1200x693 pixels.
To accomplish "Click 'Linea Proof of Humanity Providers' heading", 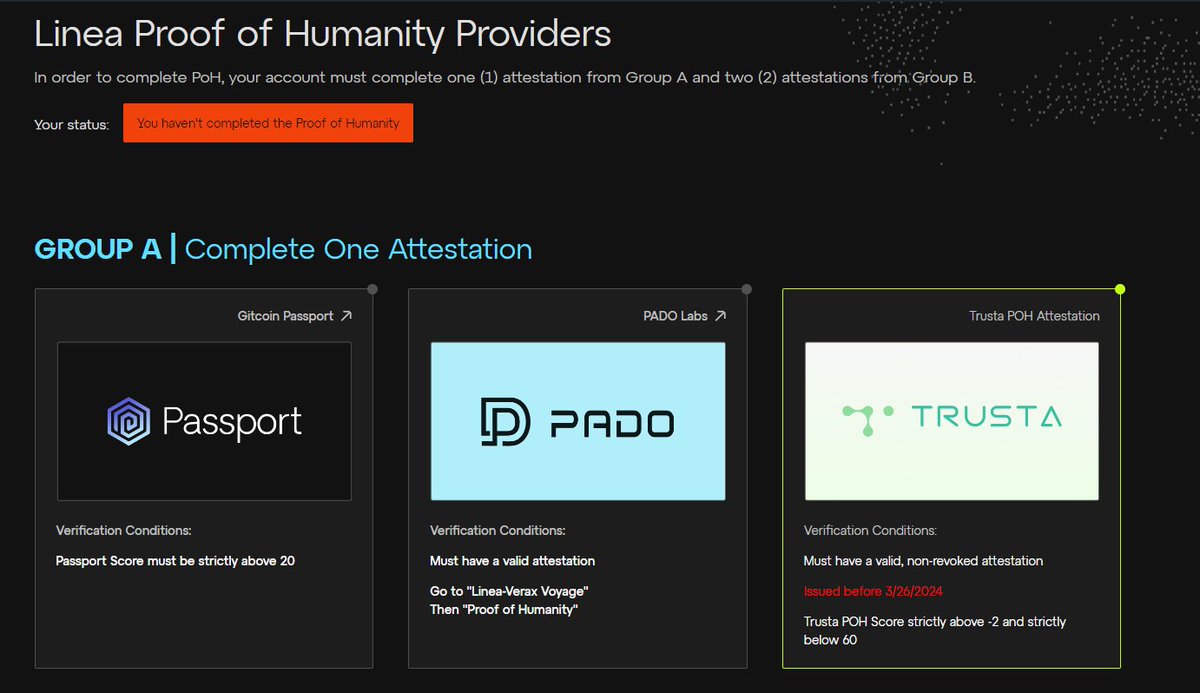I will coord(323,35).
